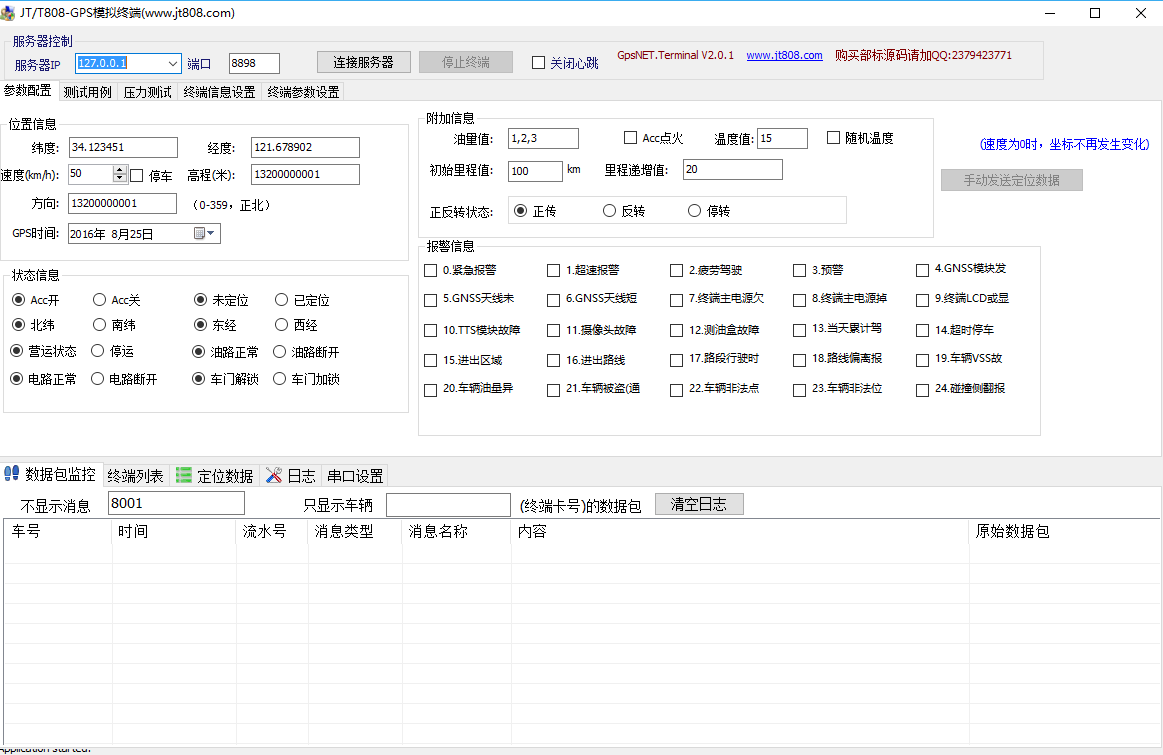Image resolution: width=1163 pixels, height=755 pixels.
Task: Open the 日志 tab with tools icon
Action: coord(290,475)
